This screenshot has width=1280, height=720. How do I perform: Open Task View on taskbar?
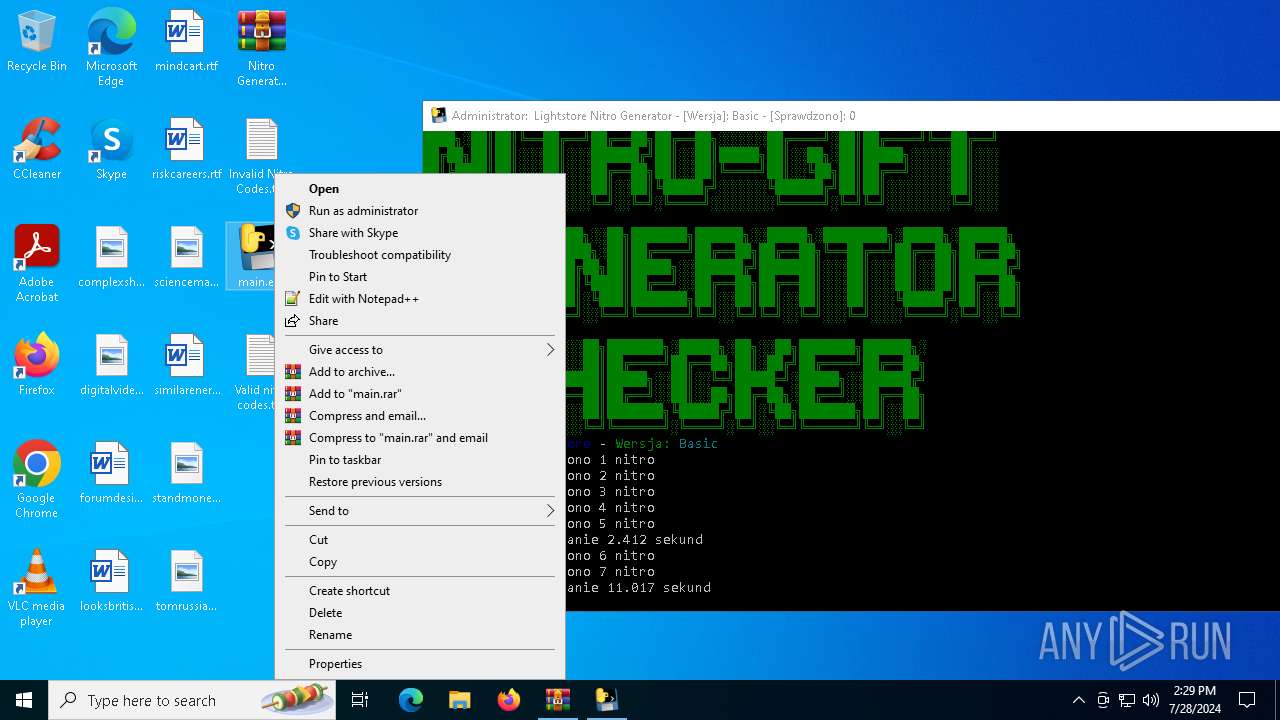coord(360,700)
